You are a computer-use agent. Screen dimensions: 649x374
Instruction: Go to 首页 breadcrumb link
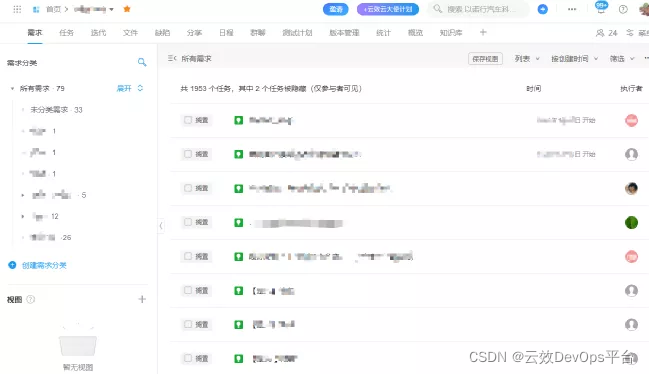tap(53, 9)
